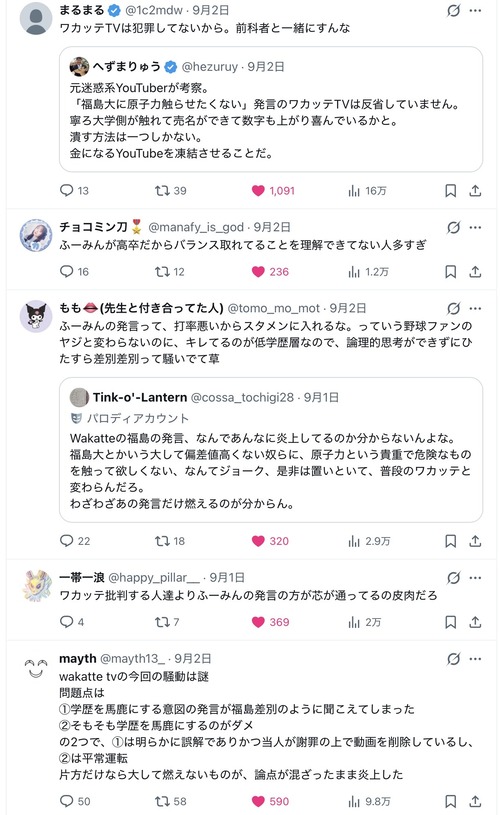This screenshot has height=815, width=500.
Task: Open Grok icon on チョコミン刀's post
Action: pos(454,228)
